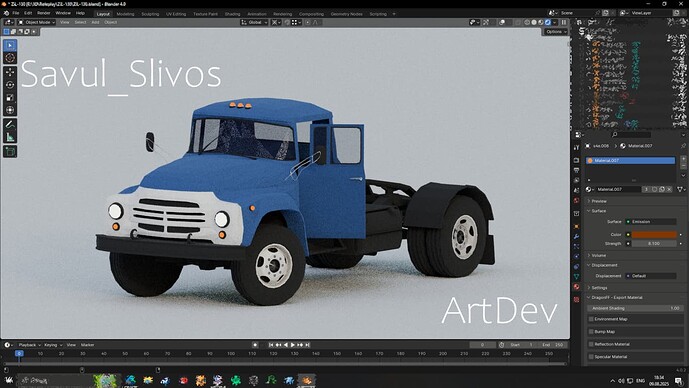The image size is (689, 388).
Task: Switch to rendered viewport shading
Action: (548, 22)
